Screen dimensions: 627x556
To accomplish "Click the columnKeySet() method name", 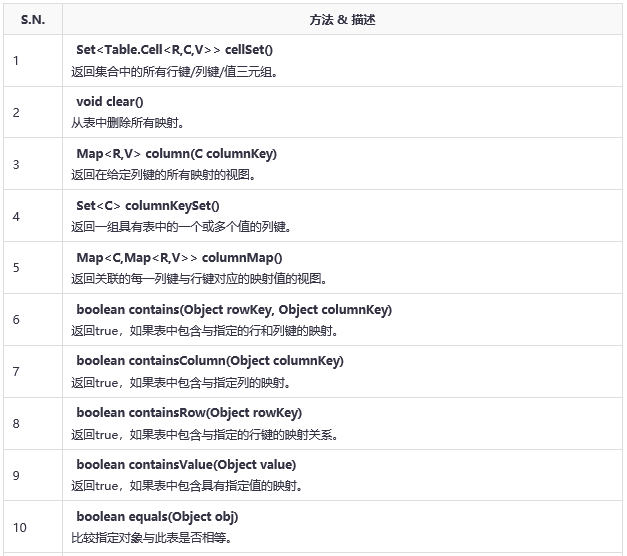I will point(147,206).
